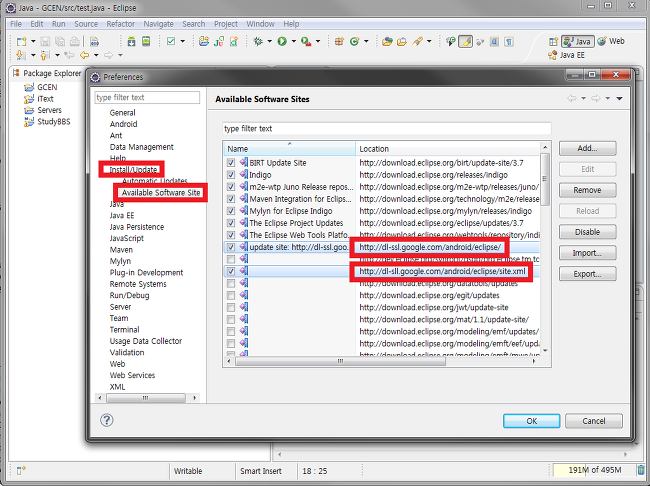
Task: Click the preferences tree horizontal scrollbar thumb
Action: tap(146, 398)
